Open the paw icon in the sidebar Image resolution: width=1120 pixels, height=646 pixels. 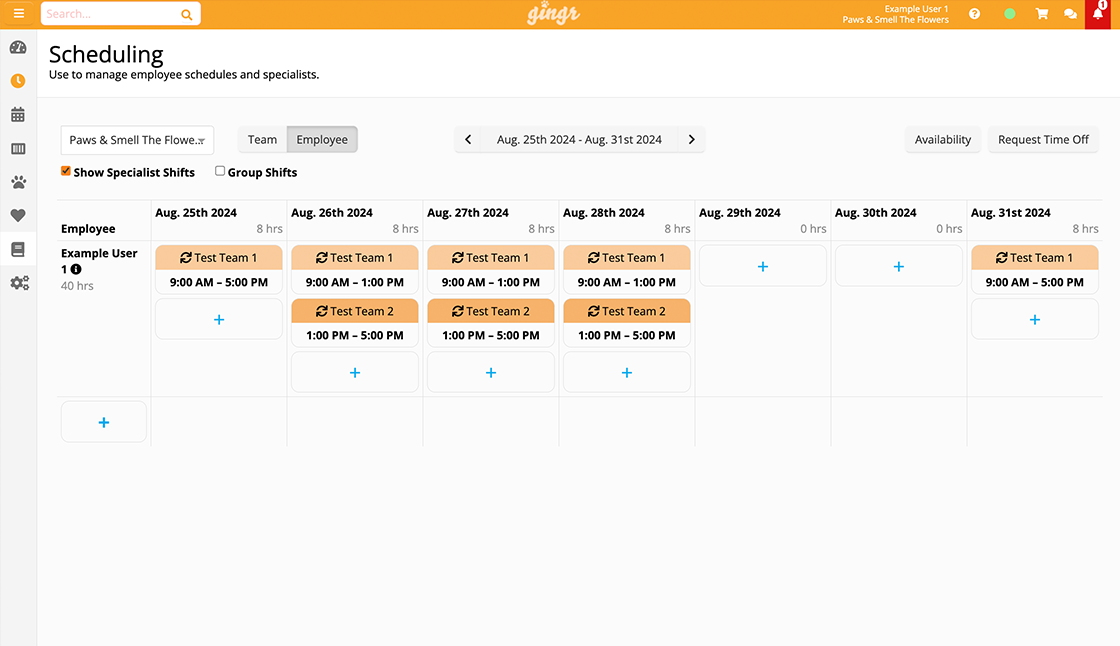tap(18, 181)
